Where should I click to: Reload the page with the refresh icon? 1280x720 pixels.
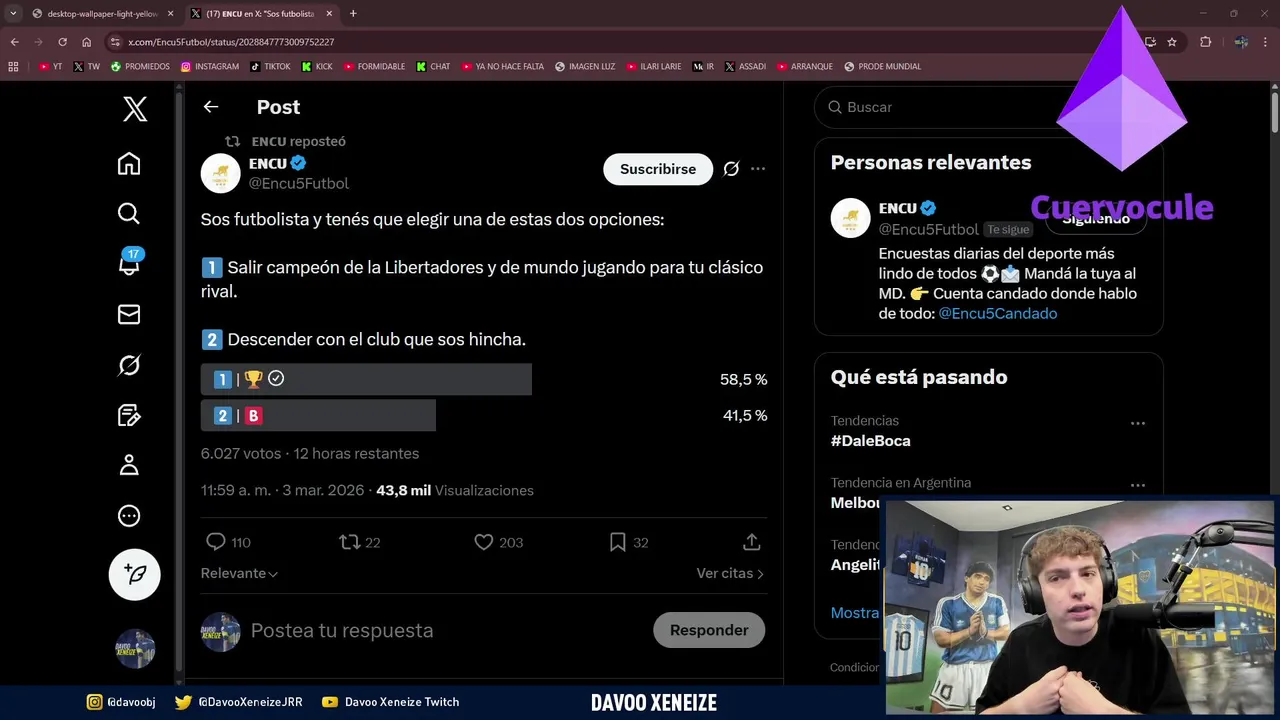62,42
